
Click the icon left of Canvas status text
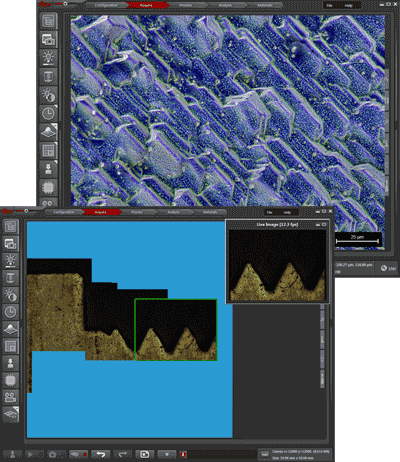click(x=264, y=454)
